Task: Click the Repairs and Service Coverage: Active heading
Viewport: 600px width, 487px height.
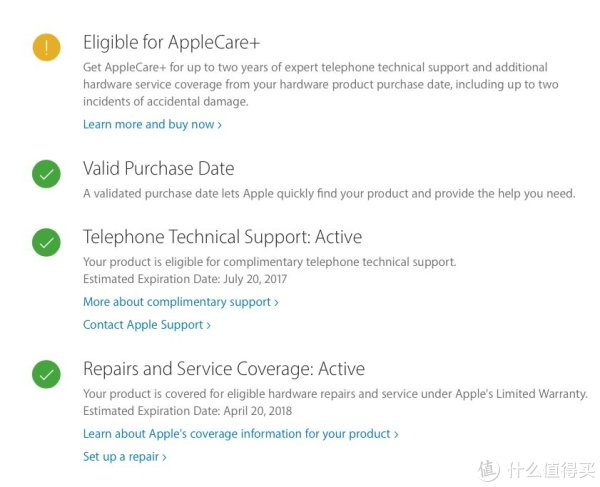Action: 224,369
